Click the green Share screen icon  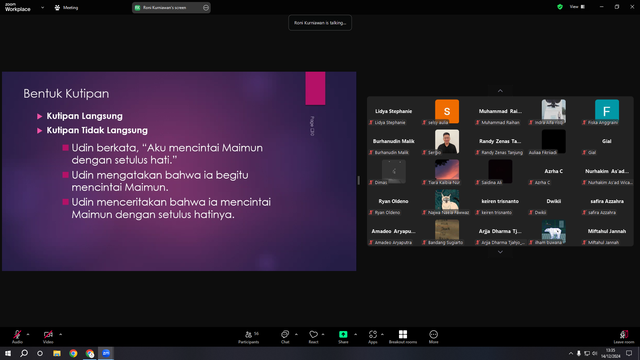pyautogui.click(x=343, y=334)
